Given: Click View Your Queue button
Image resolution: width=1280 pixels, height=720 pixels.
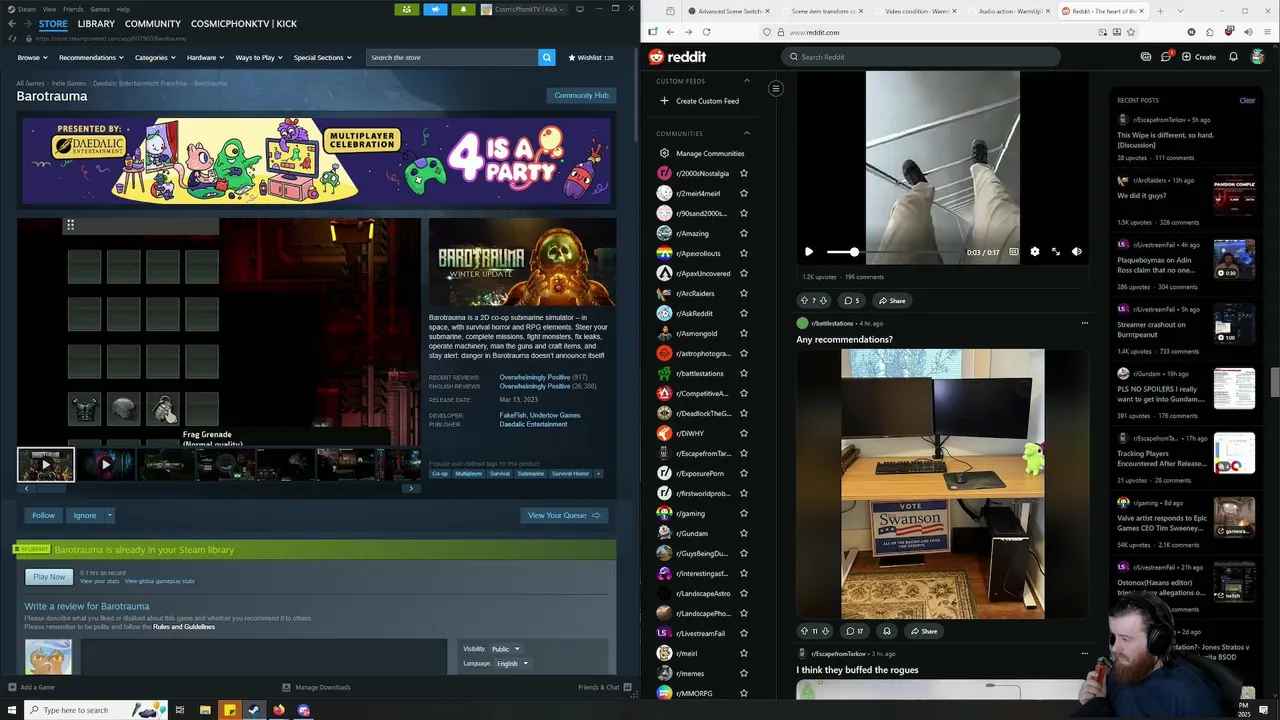Looking at the screenshot, I should (x=564, y=515).
